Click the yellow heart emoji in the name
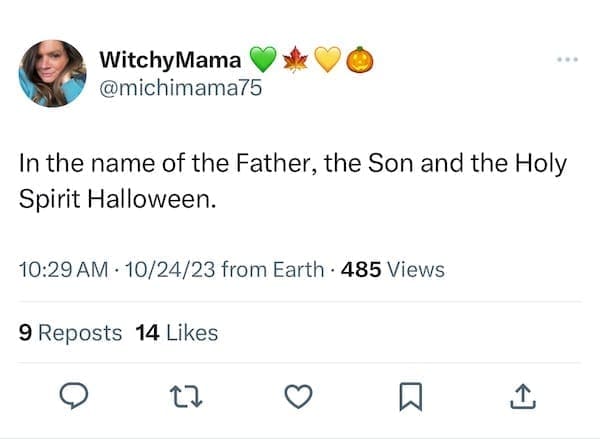The image size is (600, 440). tap(328, 60)
